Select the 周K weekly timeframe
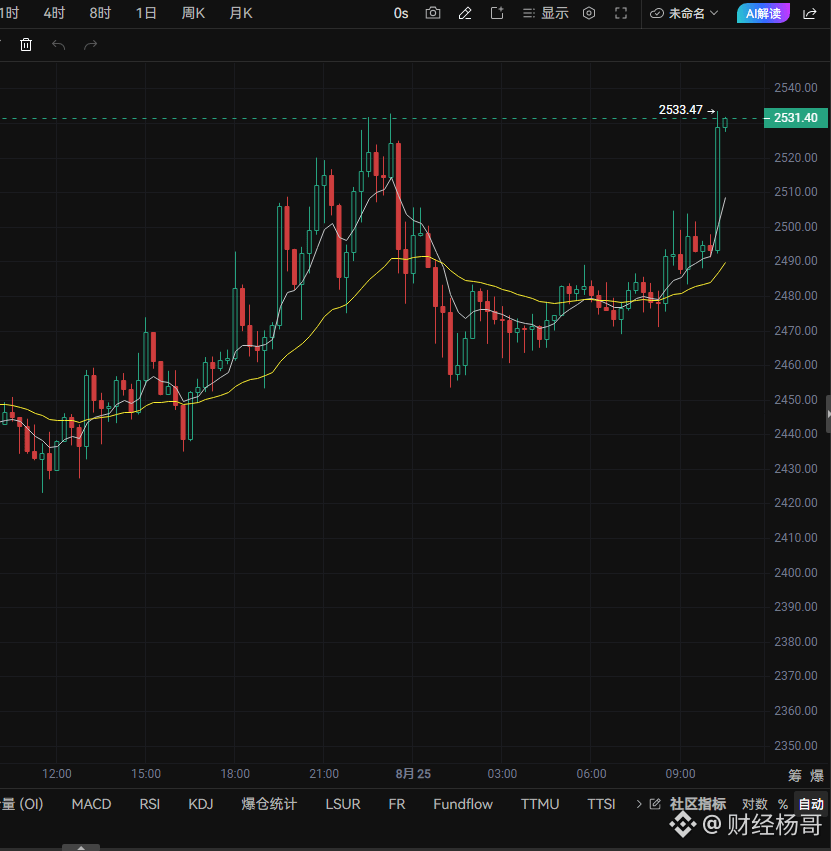The image size is (831, 851). click(x=193, y=13)
